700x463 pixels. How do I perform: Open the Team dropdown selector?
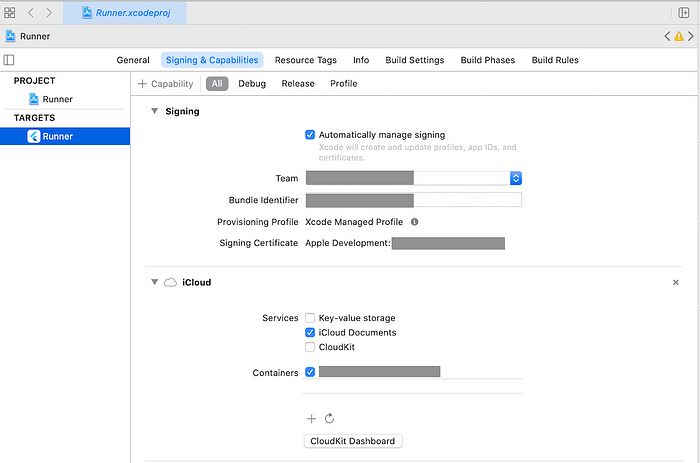[x=516, y=178]
